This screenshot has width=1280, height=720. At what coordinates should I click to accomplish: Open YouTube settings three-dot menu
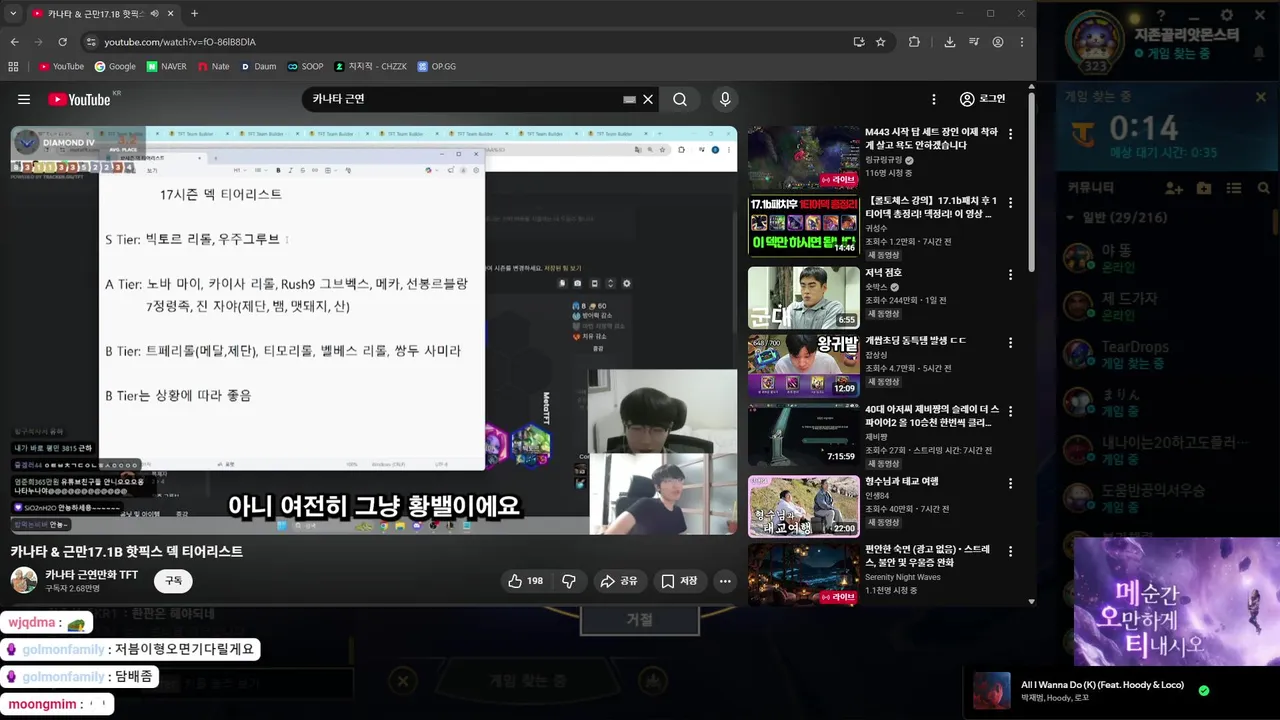click(x=934, y=99)
